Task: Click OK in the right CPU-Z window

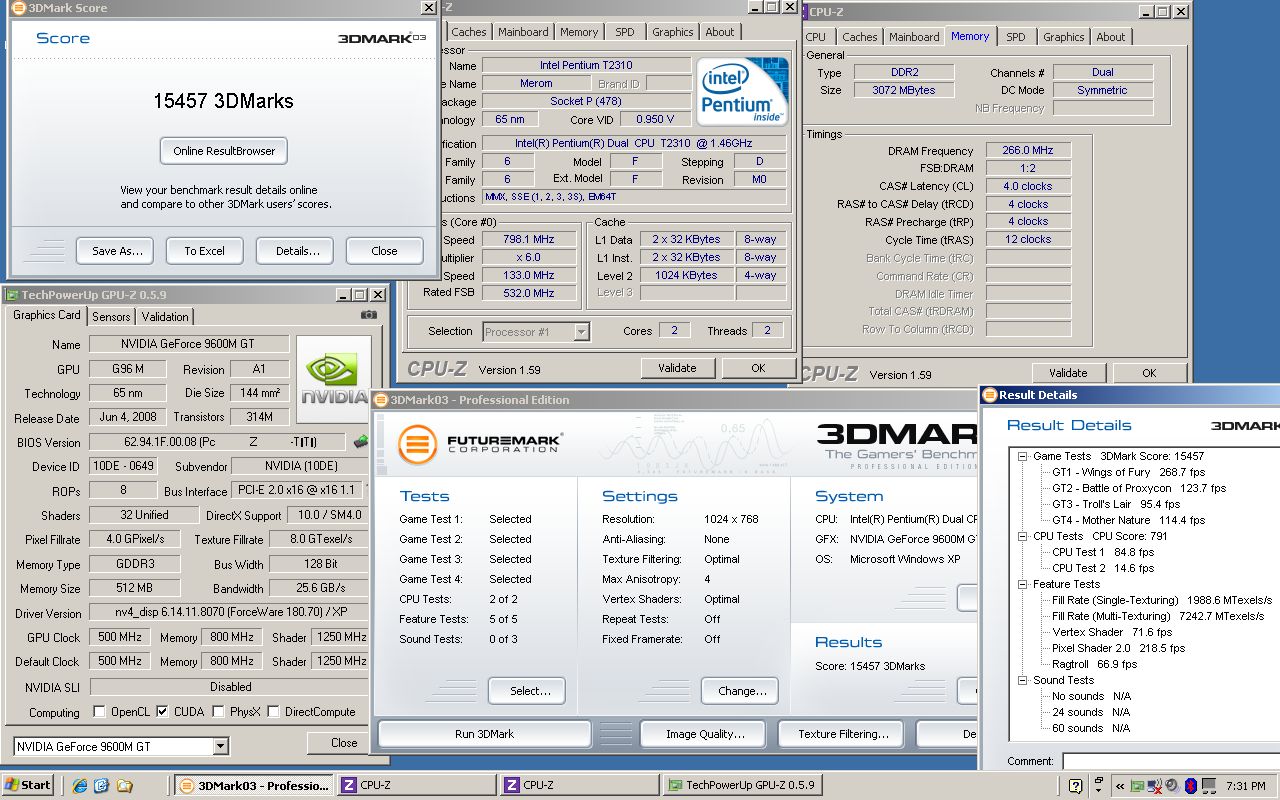Action: pos(1149,373)
